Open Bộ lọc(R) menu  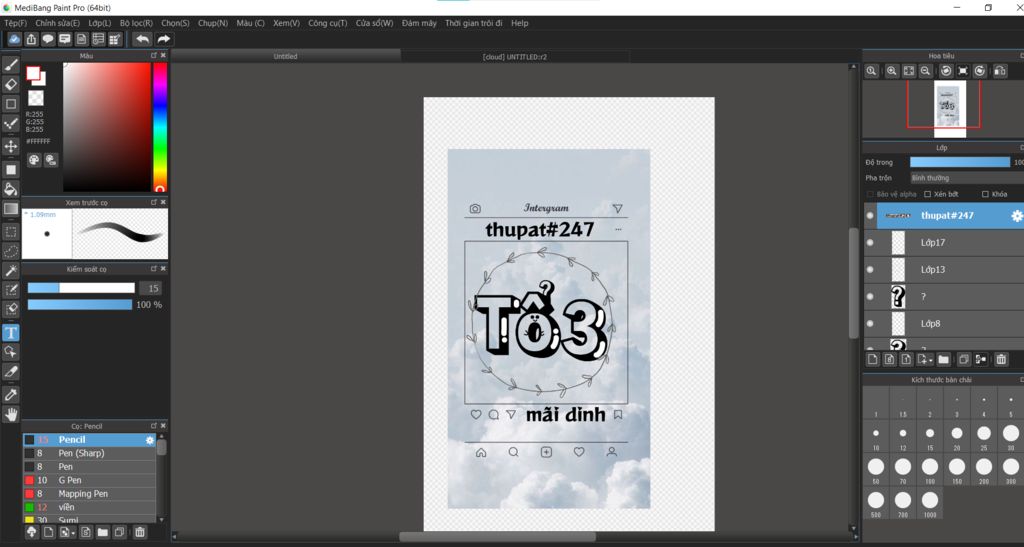tap(136, 23)
